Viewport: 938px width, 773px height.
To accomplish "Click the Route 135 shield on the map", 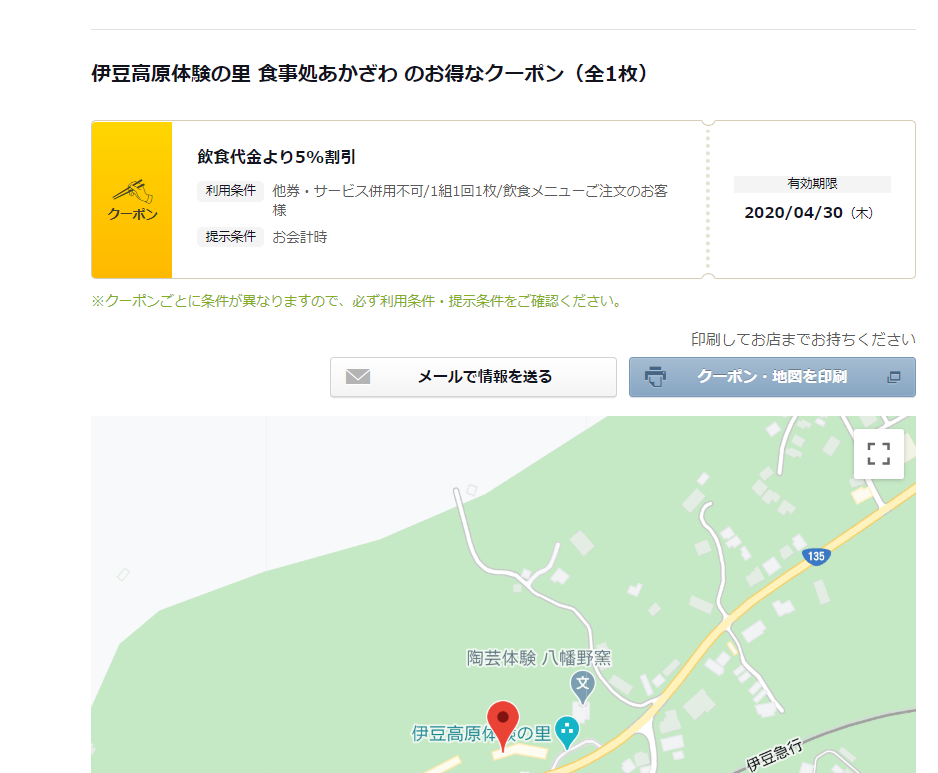I will point(817,556).
